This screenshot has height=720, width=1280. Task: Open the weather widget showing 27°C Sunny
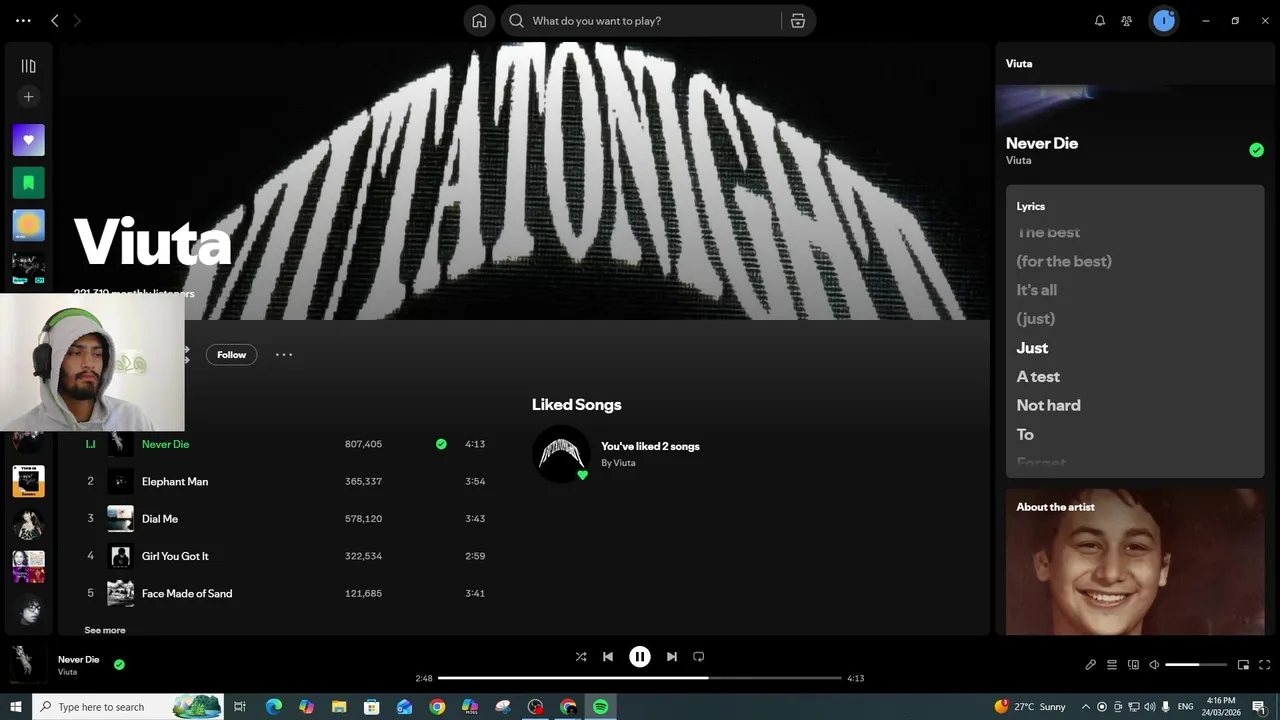pyautogui.click(x=1030, y=707)
